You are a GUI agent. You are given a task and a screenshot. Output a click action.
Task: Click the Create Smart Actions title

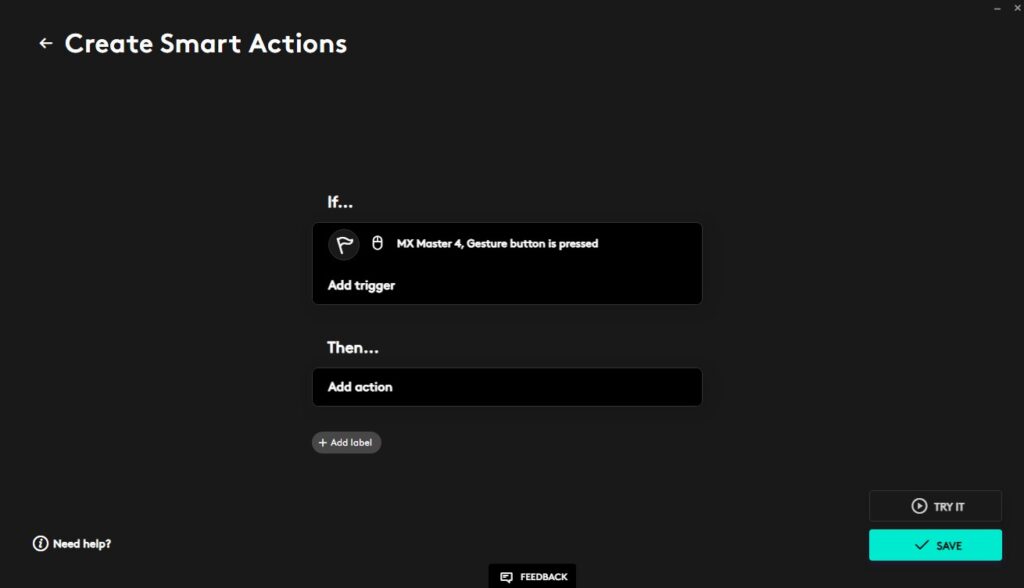(x=205, y=44)
